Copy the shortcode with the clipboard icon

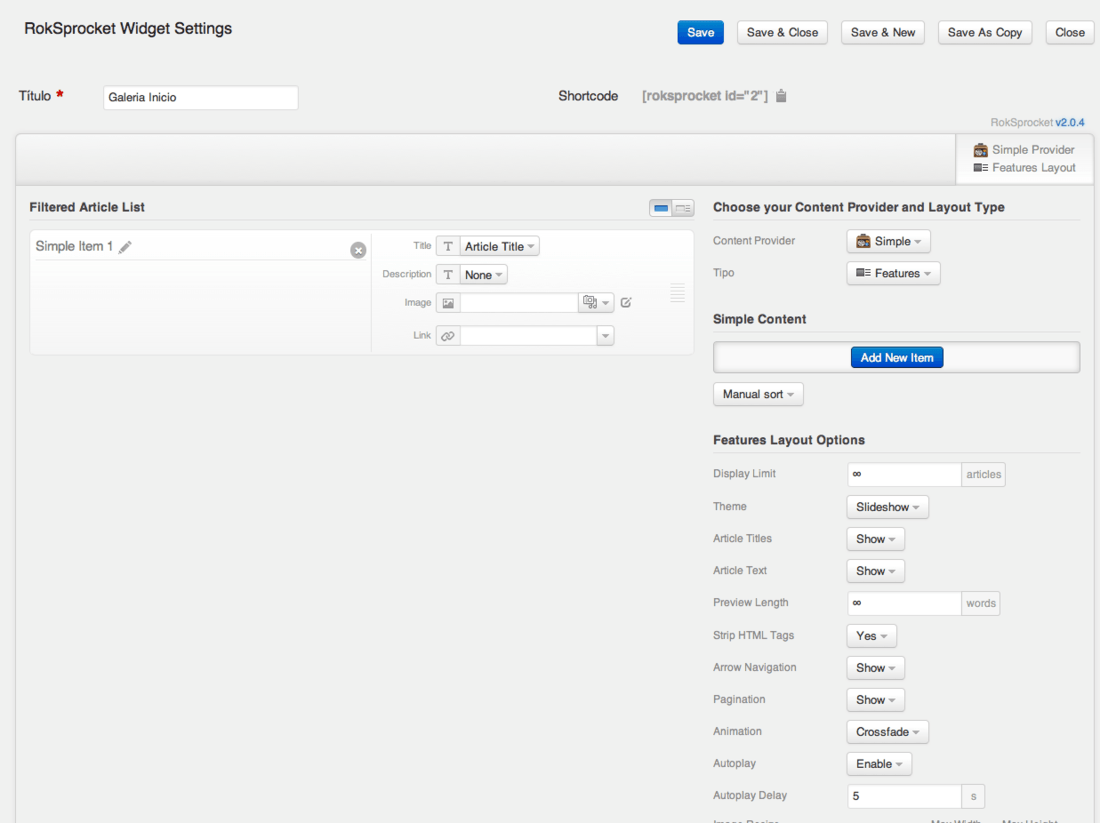tap(781, 96)
